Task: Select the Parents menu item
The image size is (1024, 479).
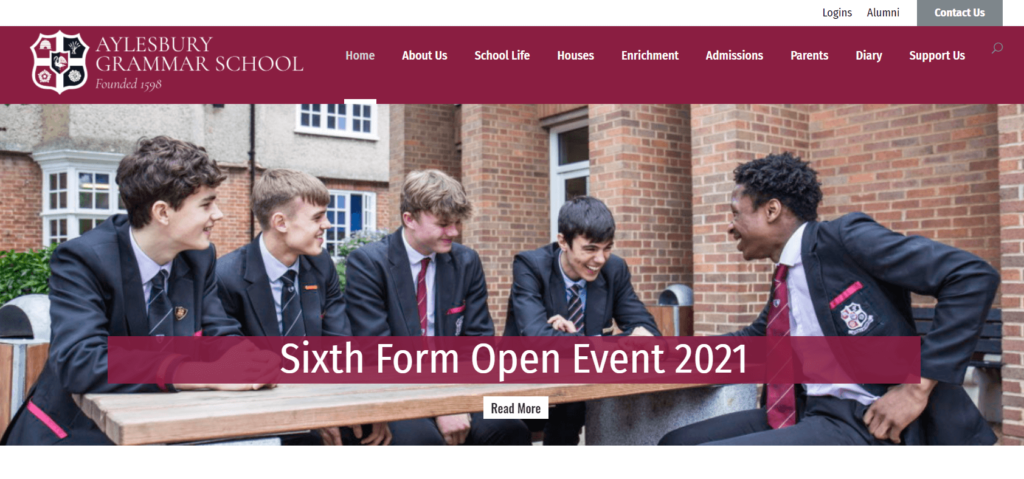Action: (809, 56)
